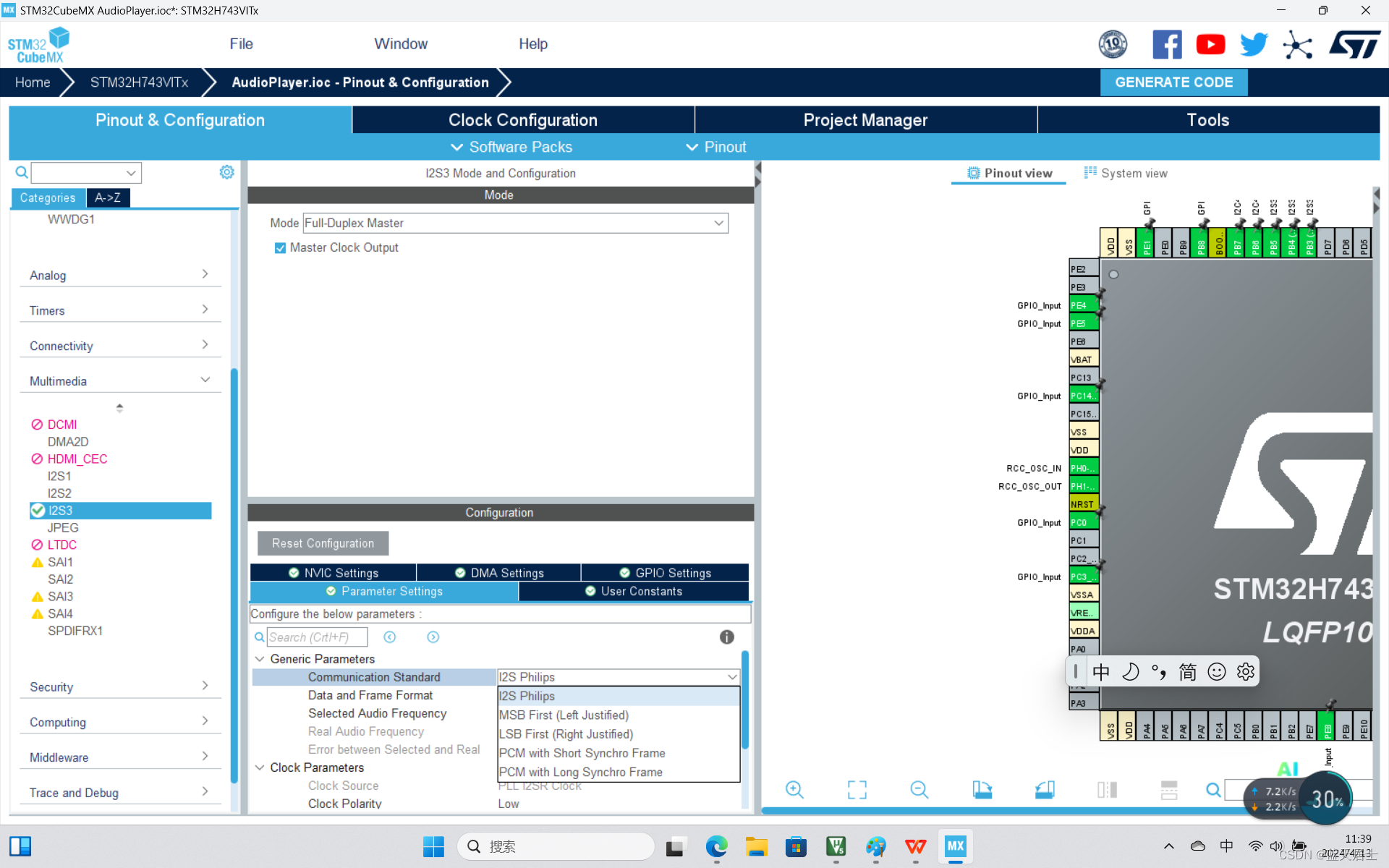Open the Mode Full-Duplex Master dropdown
Viewport: 1389px width, 868px height.
(x=515, y=223)
